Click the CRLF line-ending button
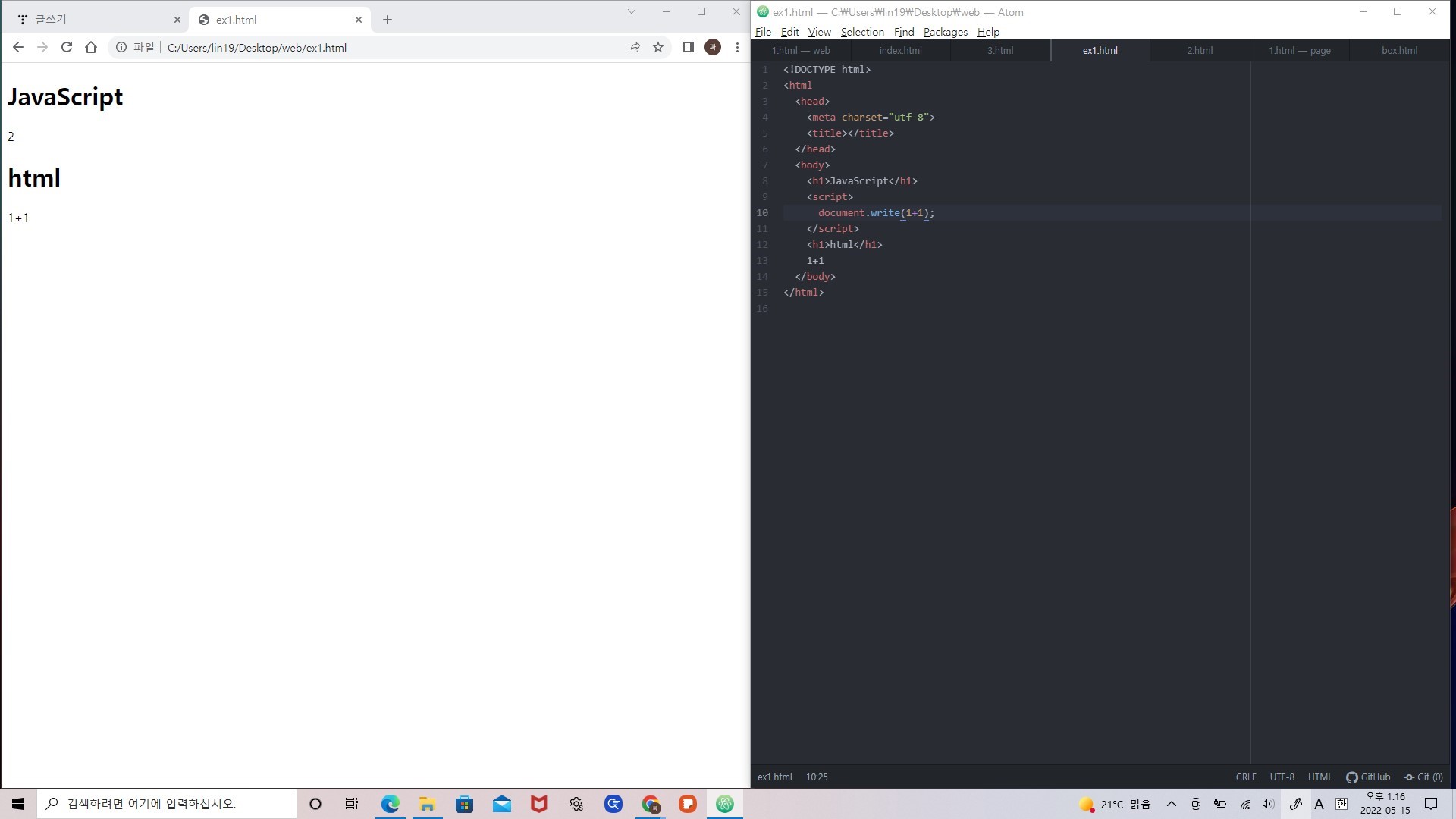 pos(1245,777)
